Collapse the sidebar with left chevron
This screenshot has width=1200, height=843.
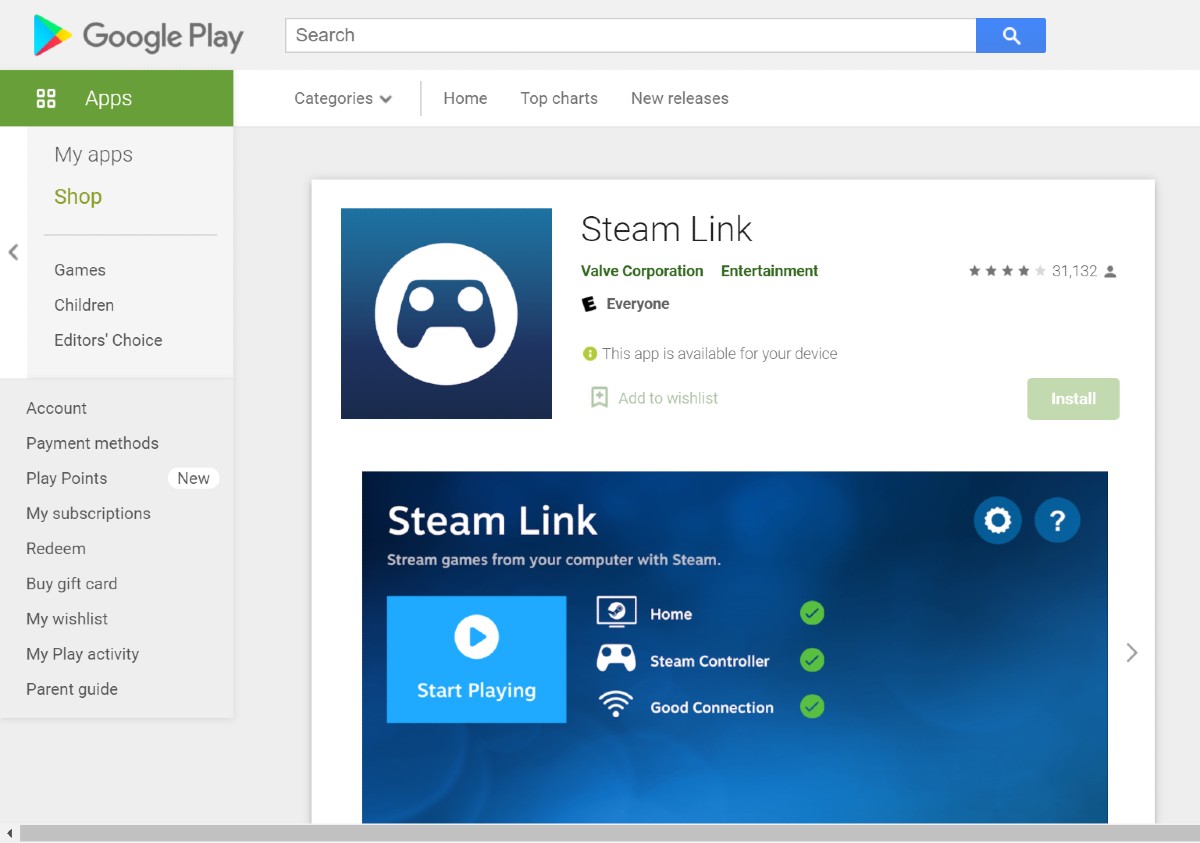[13, 252]
